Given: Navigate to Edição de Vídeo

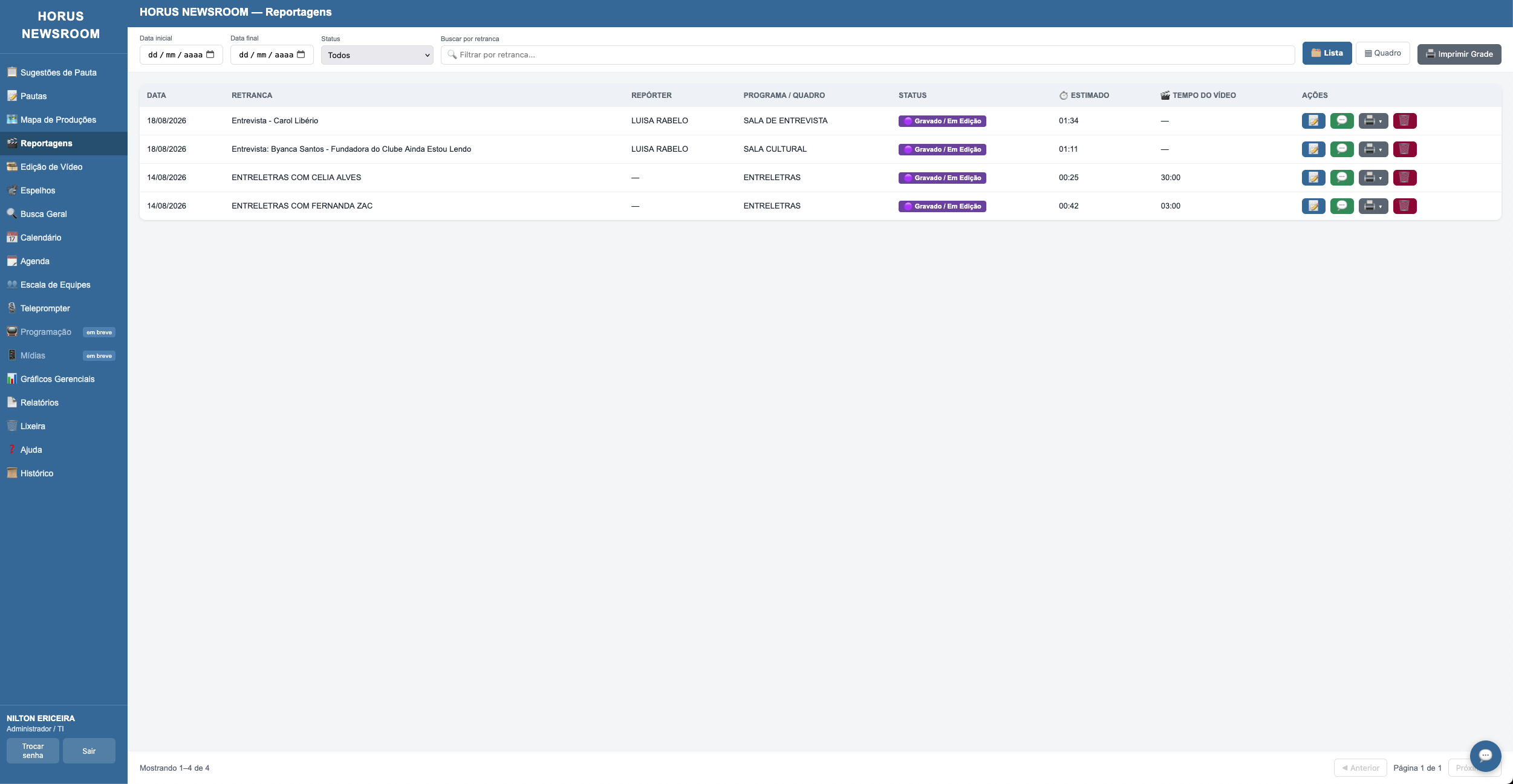Looking at the screenshot, I should [63, 167].
